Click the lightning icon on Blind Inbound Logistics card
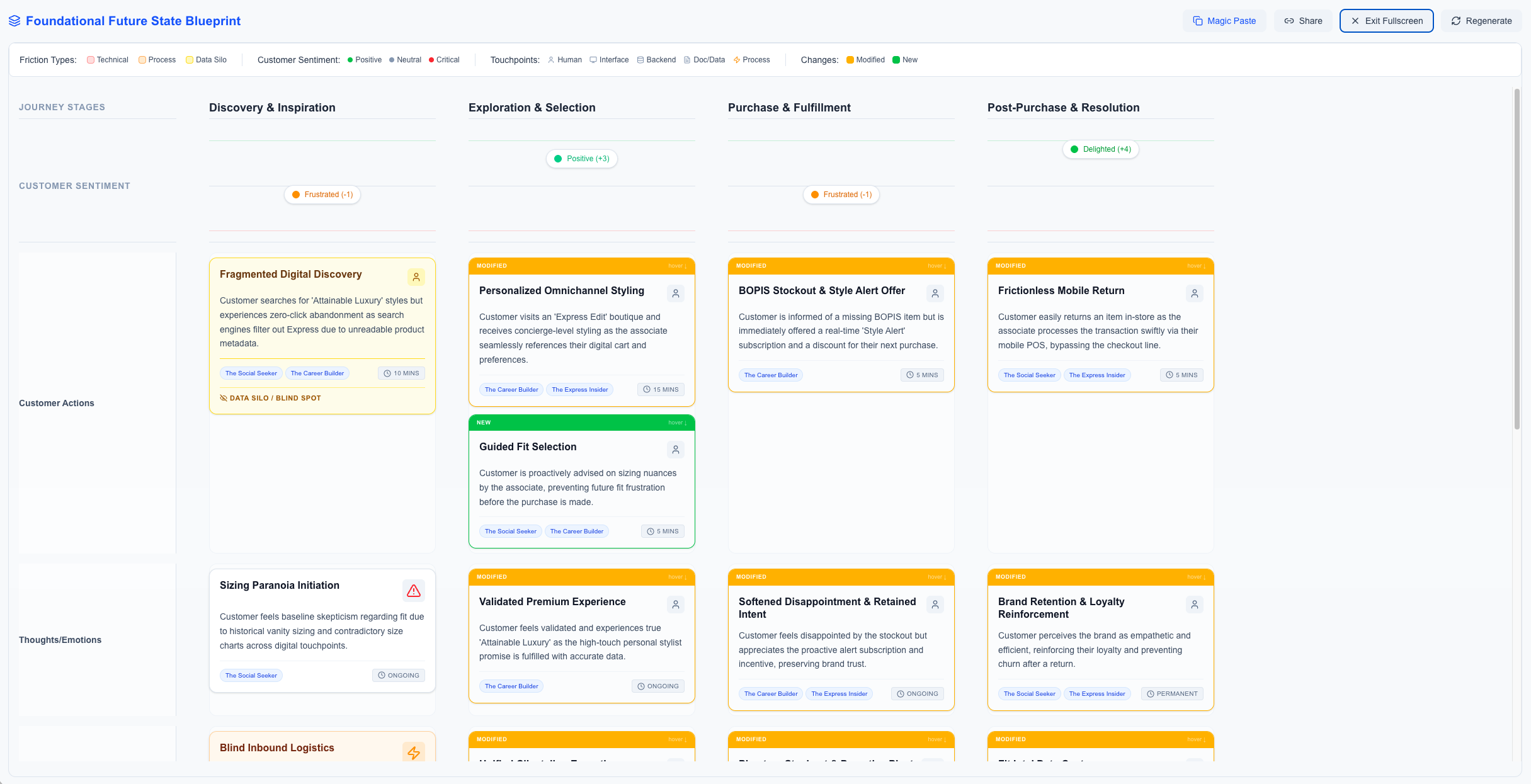Image resolution: width=1531 pixels, height=784 pixels. pyautogui.click(x=414, y=752)
